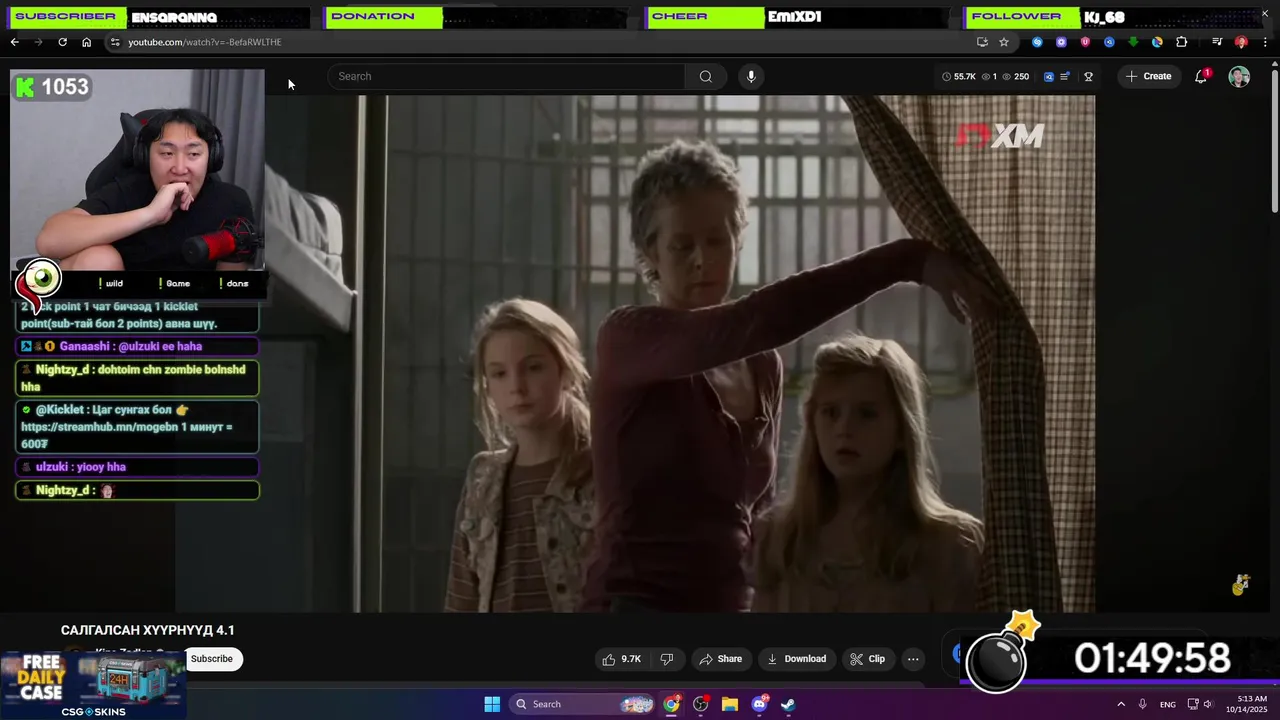This screenshot has height=720, width=1280.
Task: Open YouTube notifications bell
Action: tap(1201, 76)
